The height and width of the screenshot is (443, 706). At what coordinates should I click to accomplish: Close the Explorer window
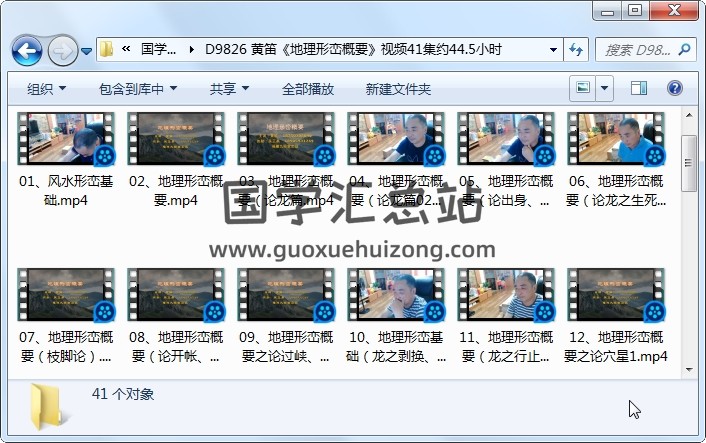674,11
